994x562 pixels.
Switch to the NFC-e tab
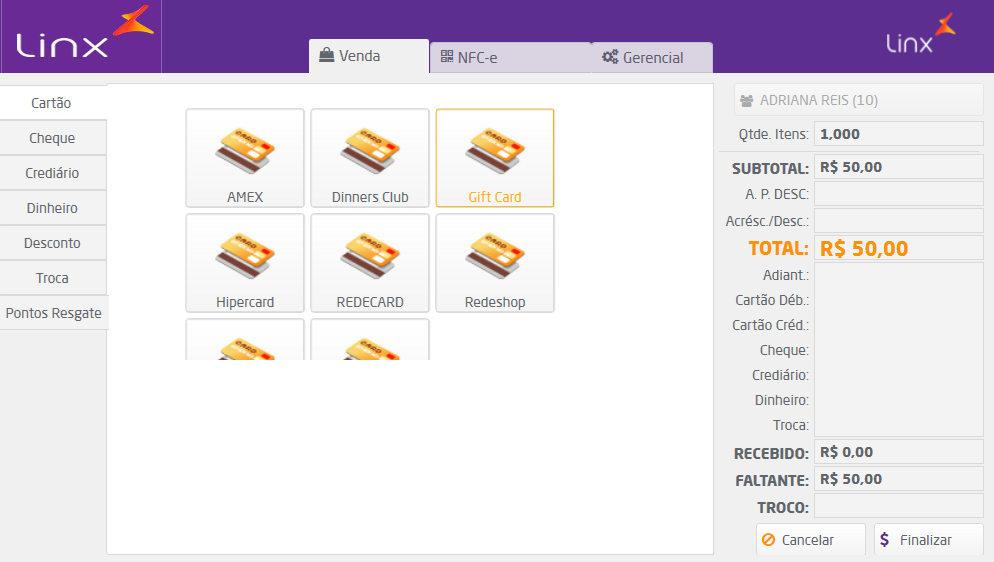(x=510, y=58)
